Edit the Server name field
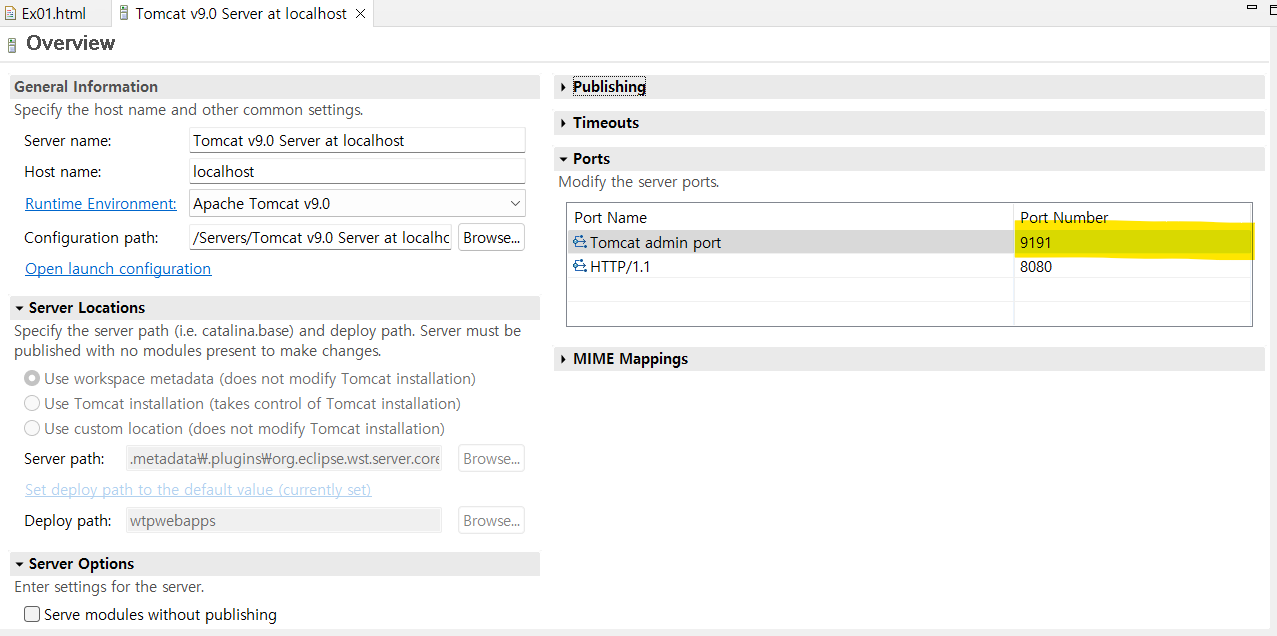 pyautogui.click(x=357, y=141)
